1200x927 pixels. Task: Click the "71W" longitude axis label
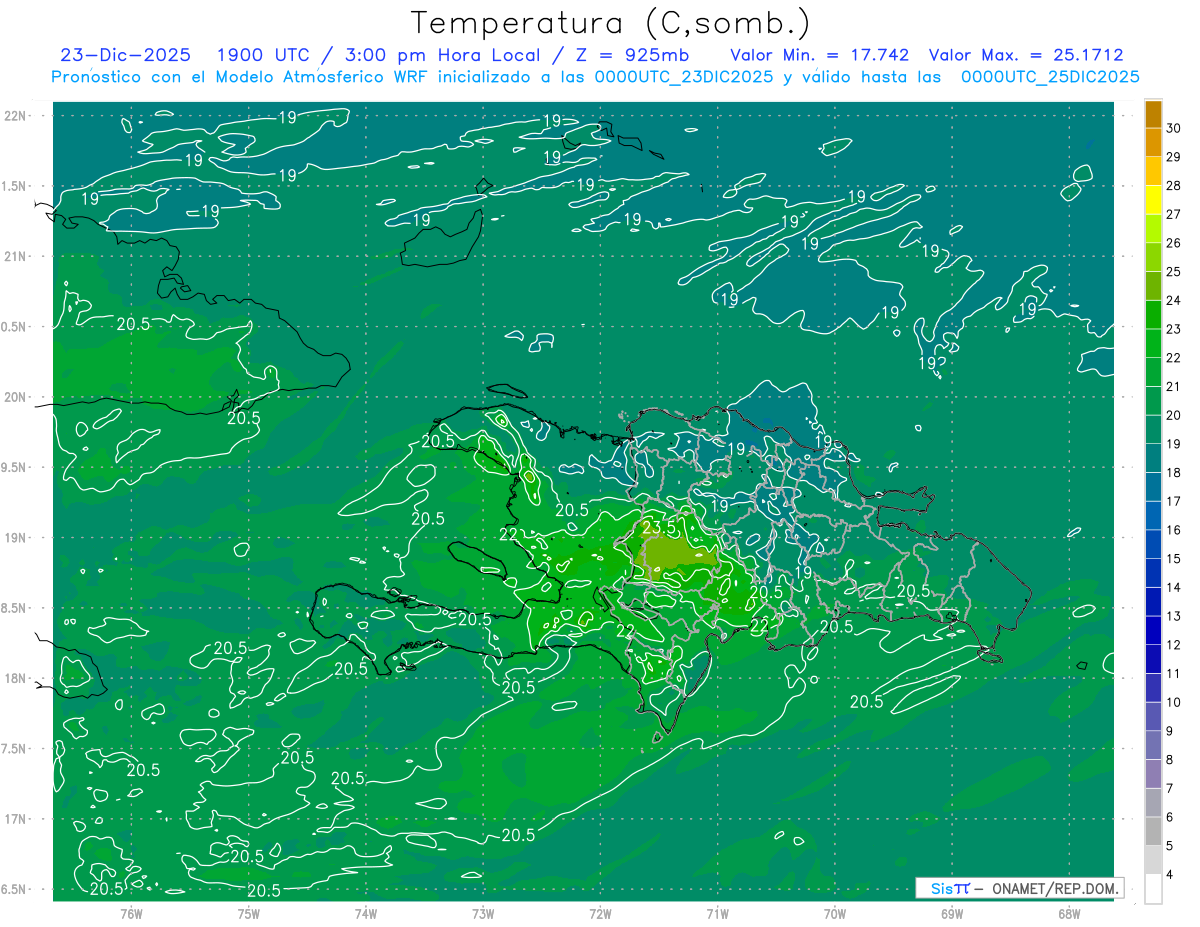coord(717,914)
